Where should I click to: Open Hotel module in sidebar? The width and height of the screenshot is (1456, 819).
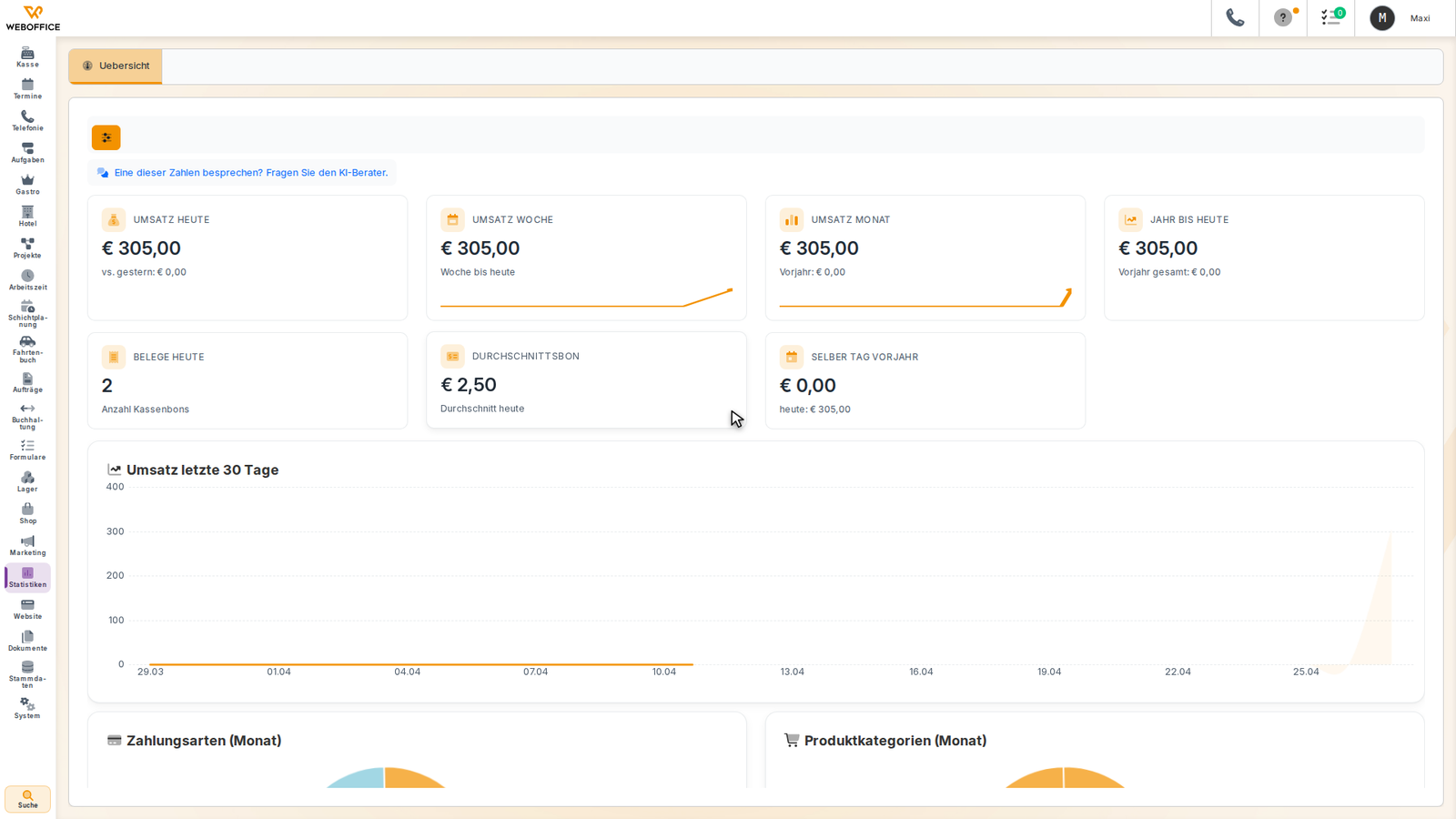point(27,217)
